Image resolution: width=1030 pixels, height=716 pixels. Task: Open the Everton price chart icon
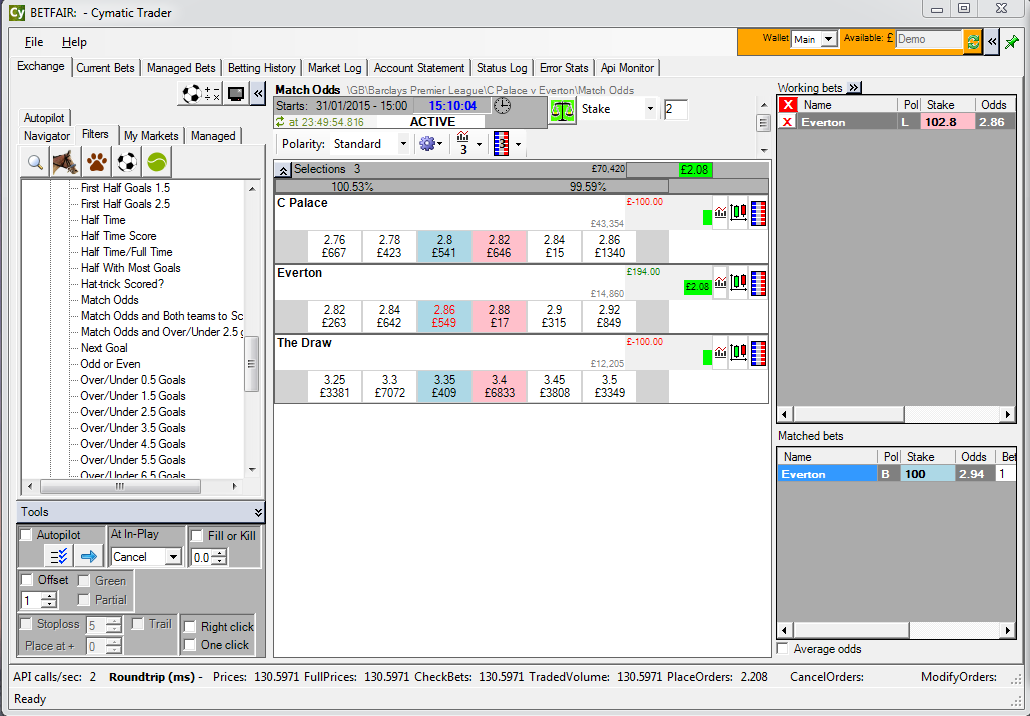click(x=721, y=283)
